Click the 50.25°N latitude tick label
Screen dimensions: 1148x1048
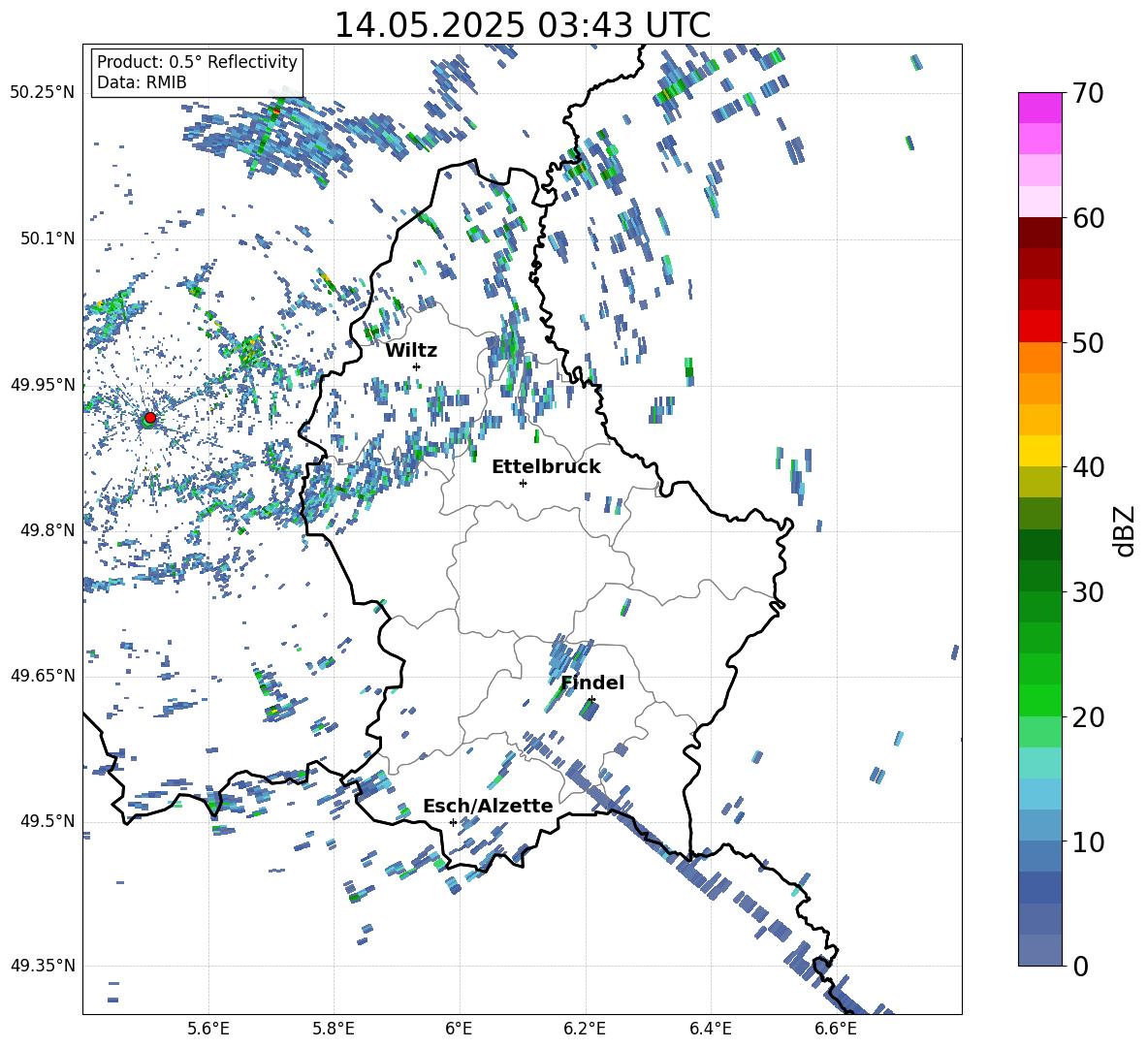pos(43,93)
